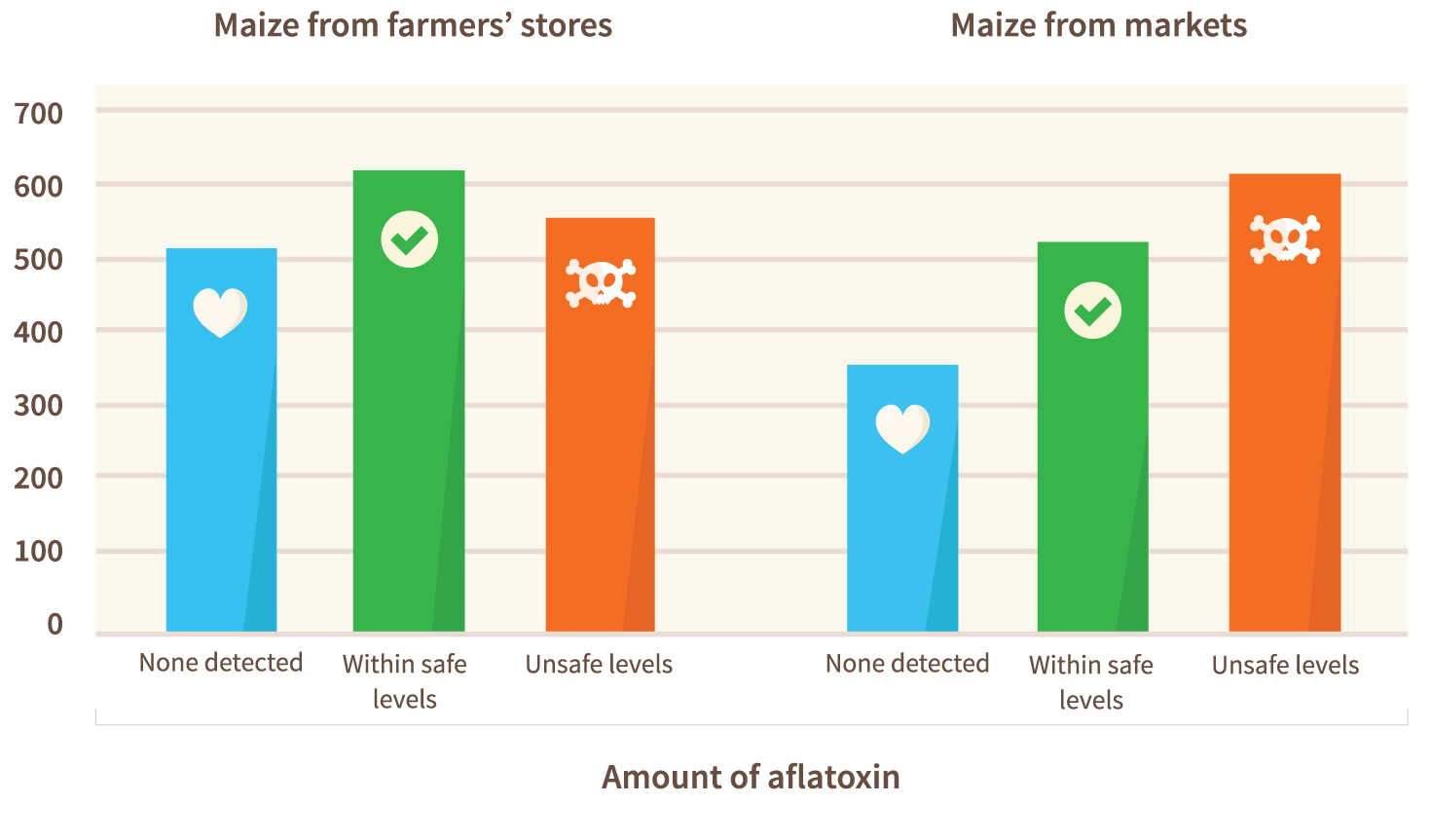The height and width of the screenshot is (840, 1431).
Task: Click the Maize from farmers' stores heading
Action: 413,25
